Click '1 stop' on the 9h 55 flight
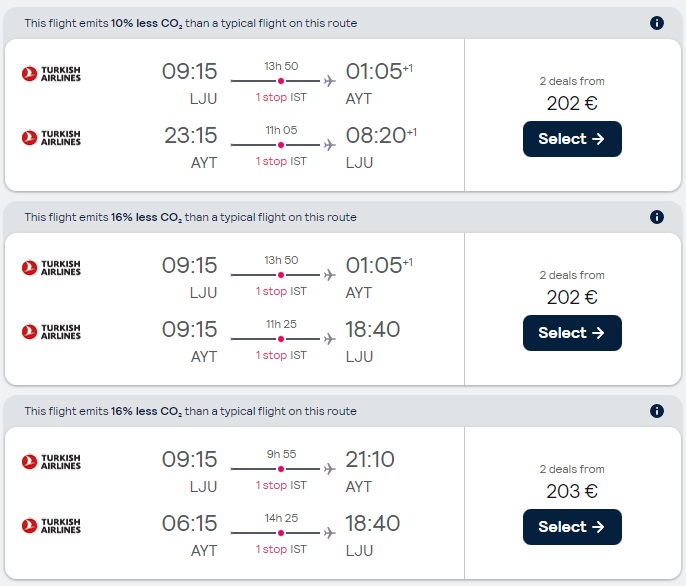686x586 pixels. (271, 485)
